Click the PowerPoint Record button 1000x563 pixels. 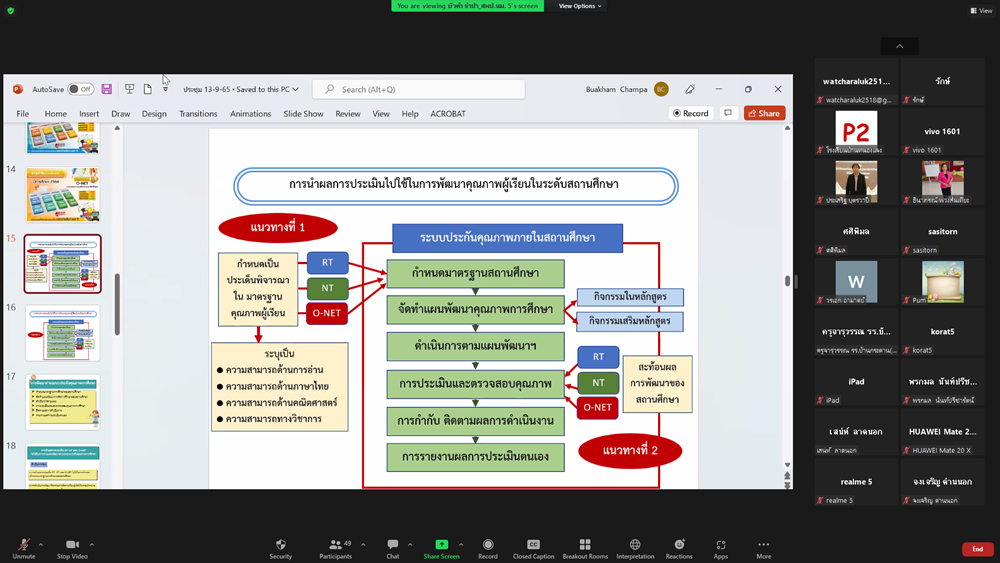click(x=691, y=113)
